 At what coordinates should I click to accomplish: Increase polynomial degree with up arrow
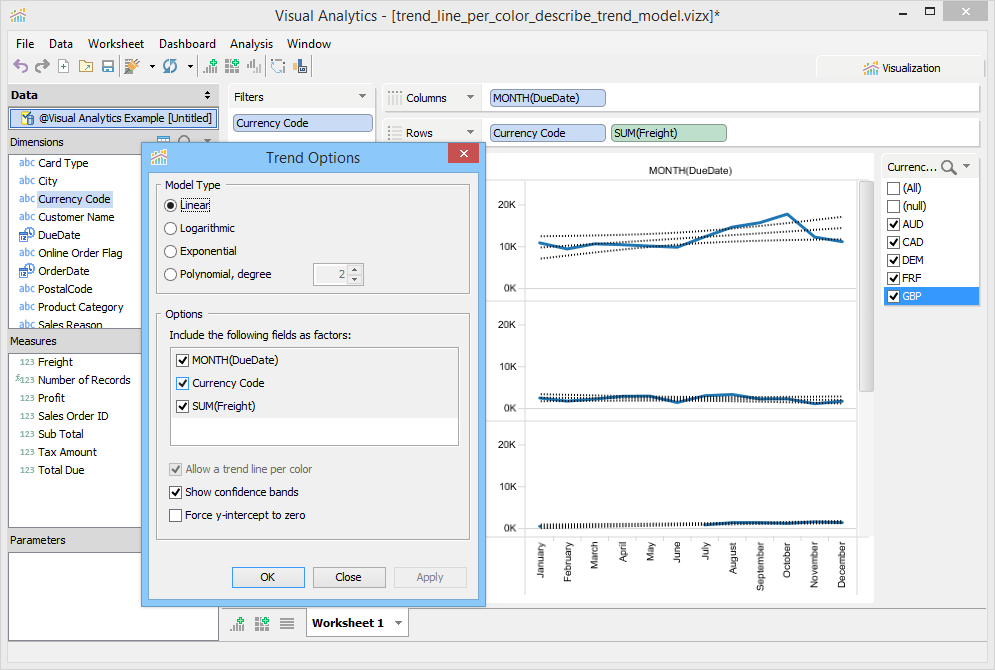pyautogui.click(x=355, y=270)
